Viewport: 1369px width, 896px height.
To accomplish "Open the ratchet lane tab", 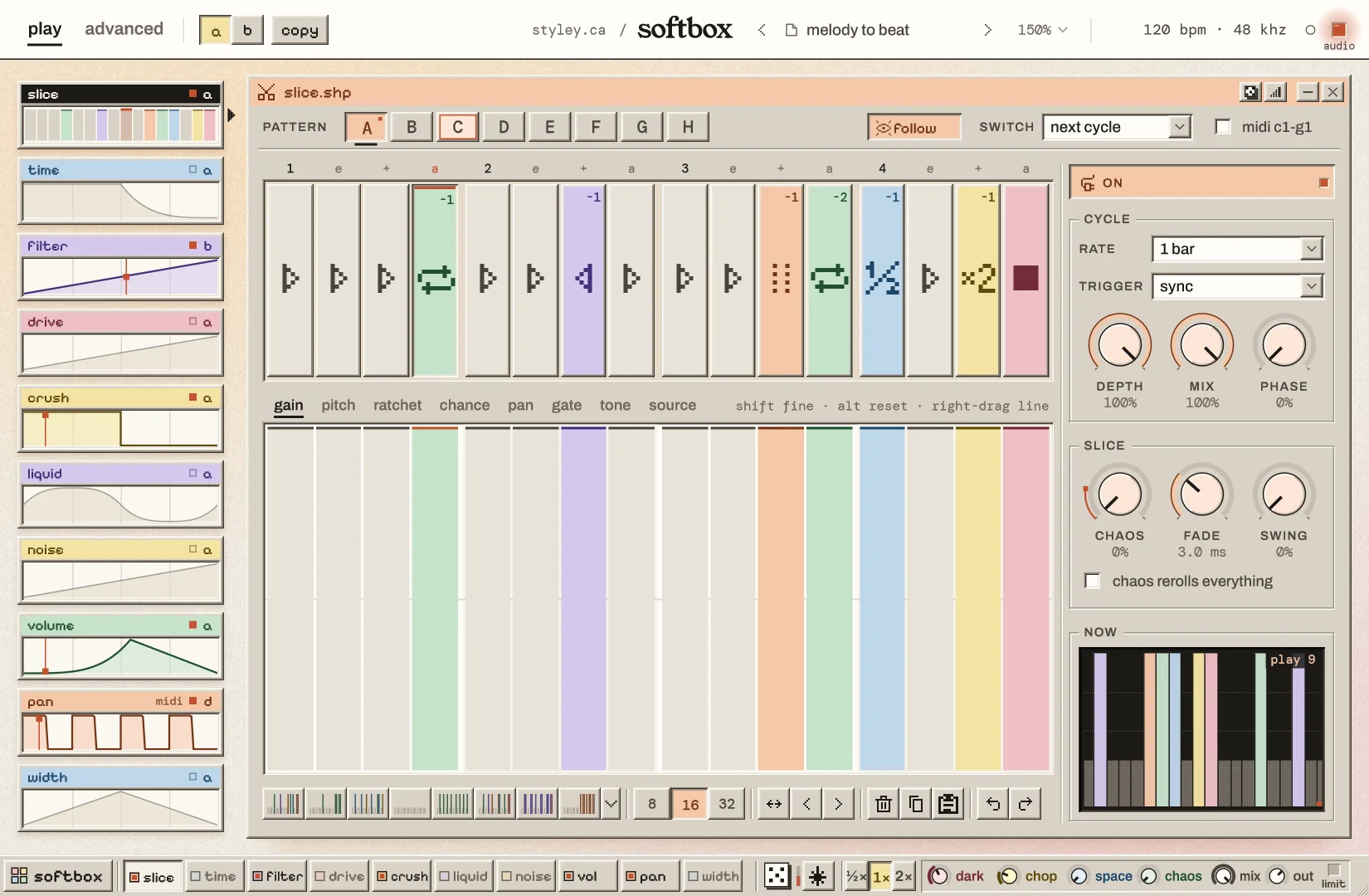I will tap(397, 405).
